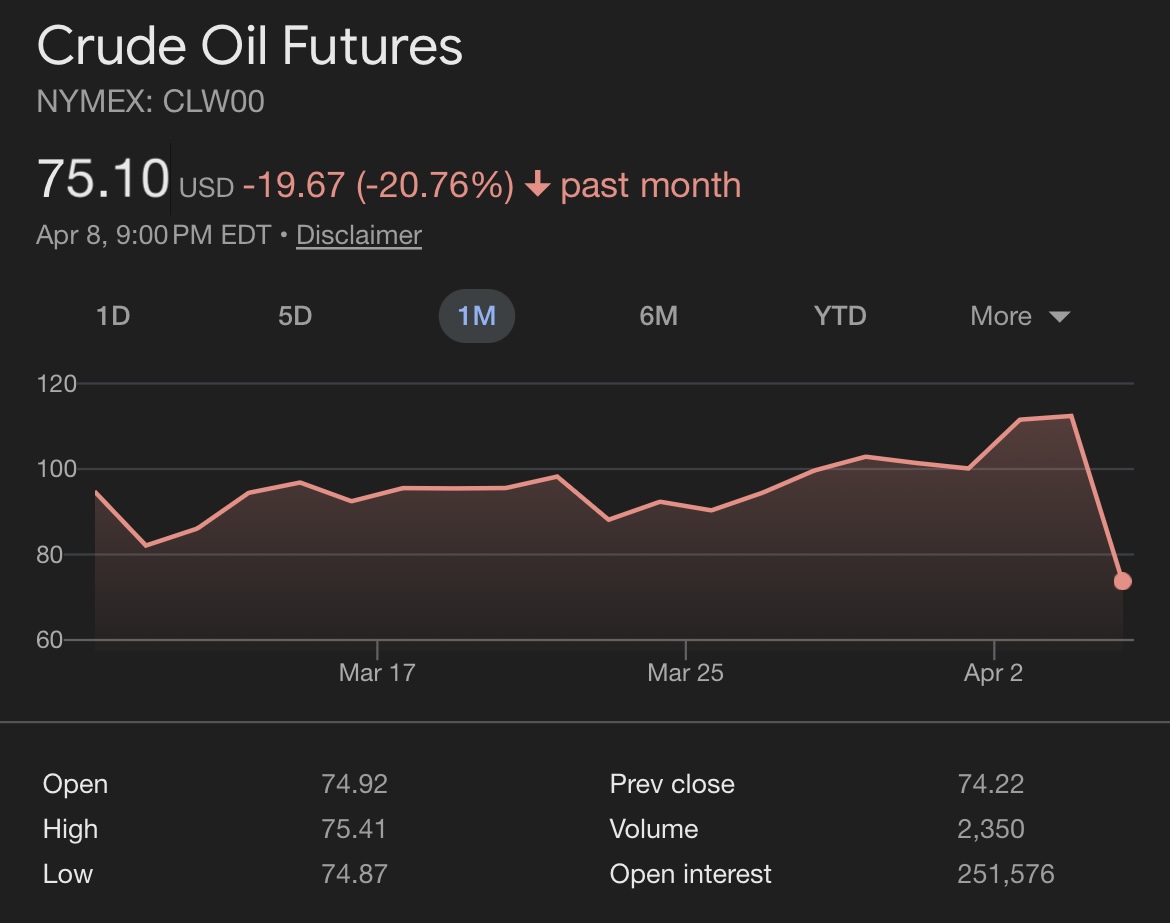Click the Open interest value 251,576
The width and height of the screenshot is (1170, 923).
(1005, 874)
